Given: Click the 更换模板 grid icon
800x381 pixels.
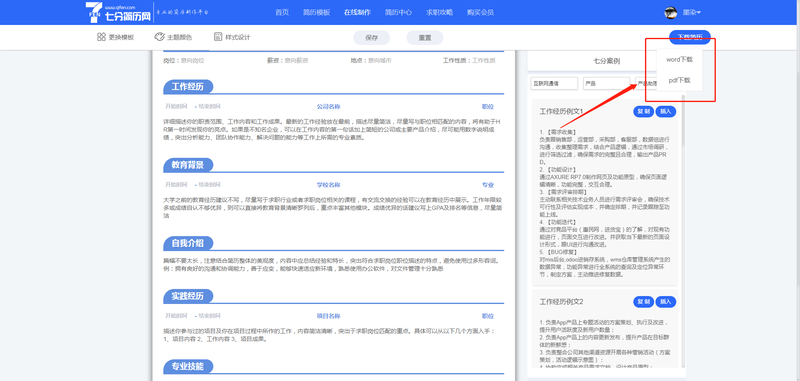Looking at the screenshot, I should click(x=101, y=37).
